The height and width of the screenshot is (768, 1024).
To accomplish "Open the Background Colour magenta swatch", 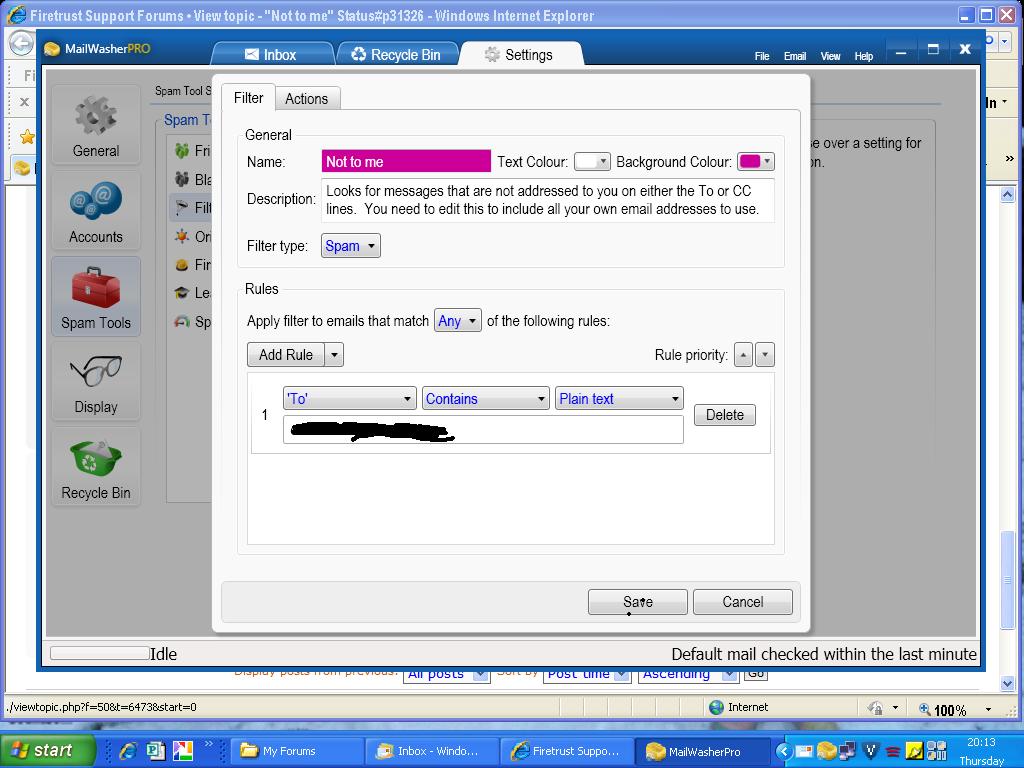I will [x=756, y=161].
